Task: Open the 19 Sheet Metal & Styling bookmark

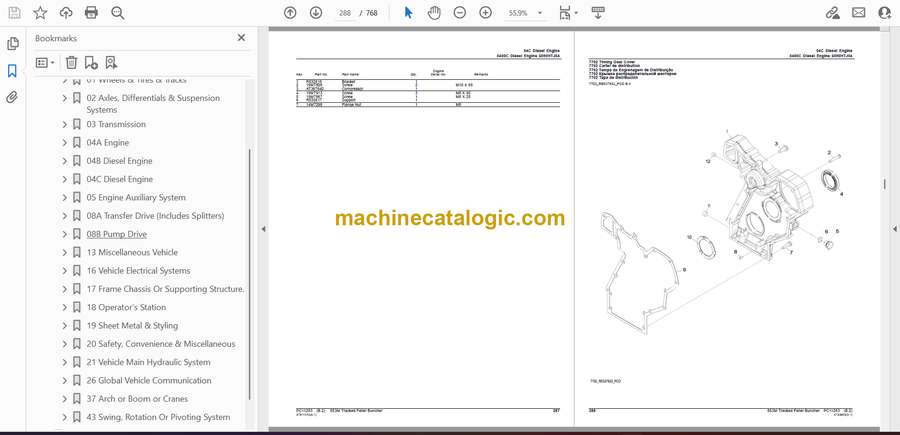Action: pos(132,325)
